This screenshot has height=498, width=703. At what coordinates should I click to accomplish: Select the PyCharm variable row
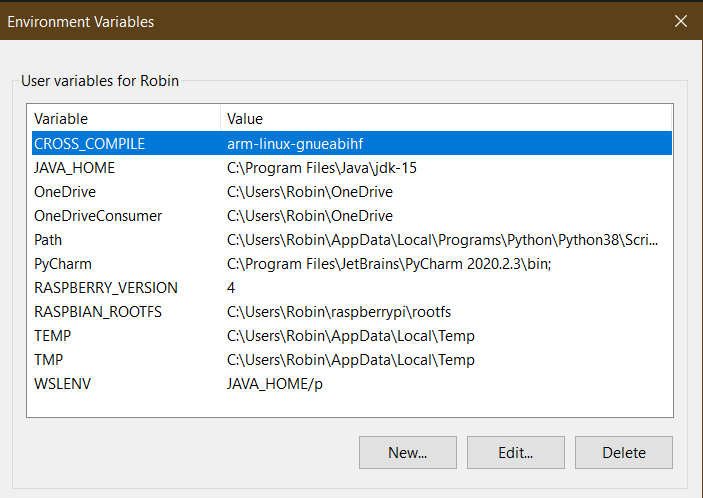[x=352, y=264]
